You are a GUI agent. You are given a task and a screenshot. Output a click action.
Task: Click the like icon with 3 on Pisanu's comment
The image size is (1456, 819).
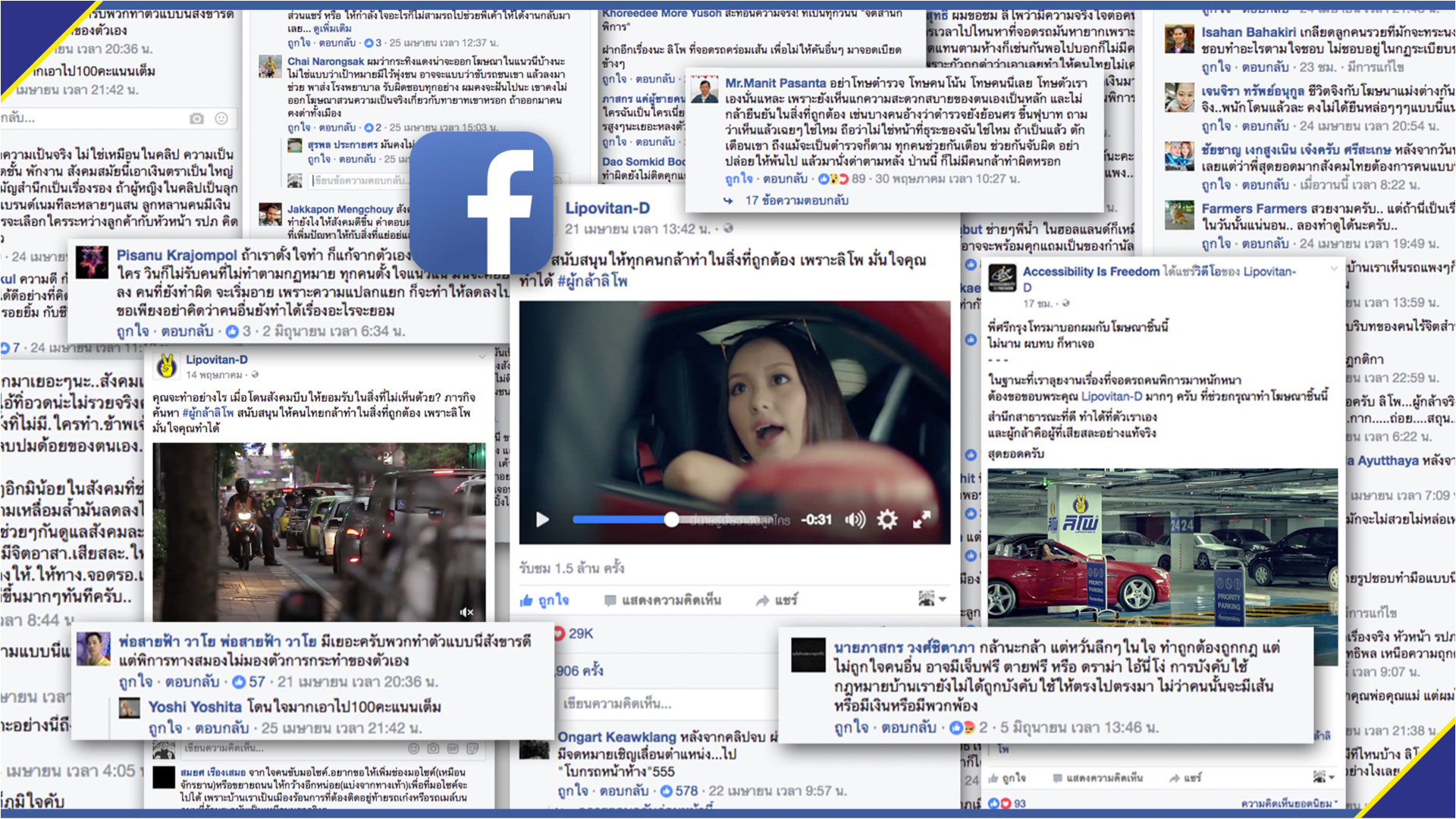tap(232, 331)
